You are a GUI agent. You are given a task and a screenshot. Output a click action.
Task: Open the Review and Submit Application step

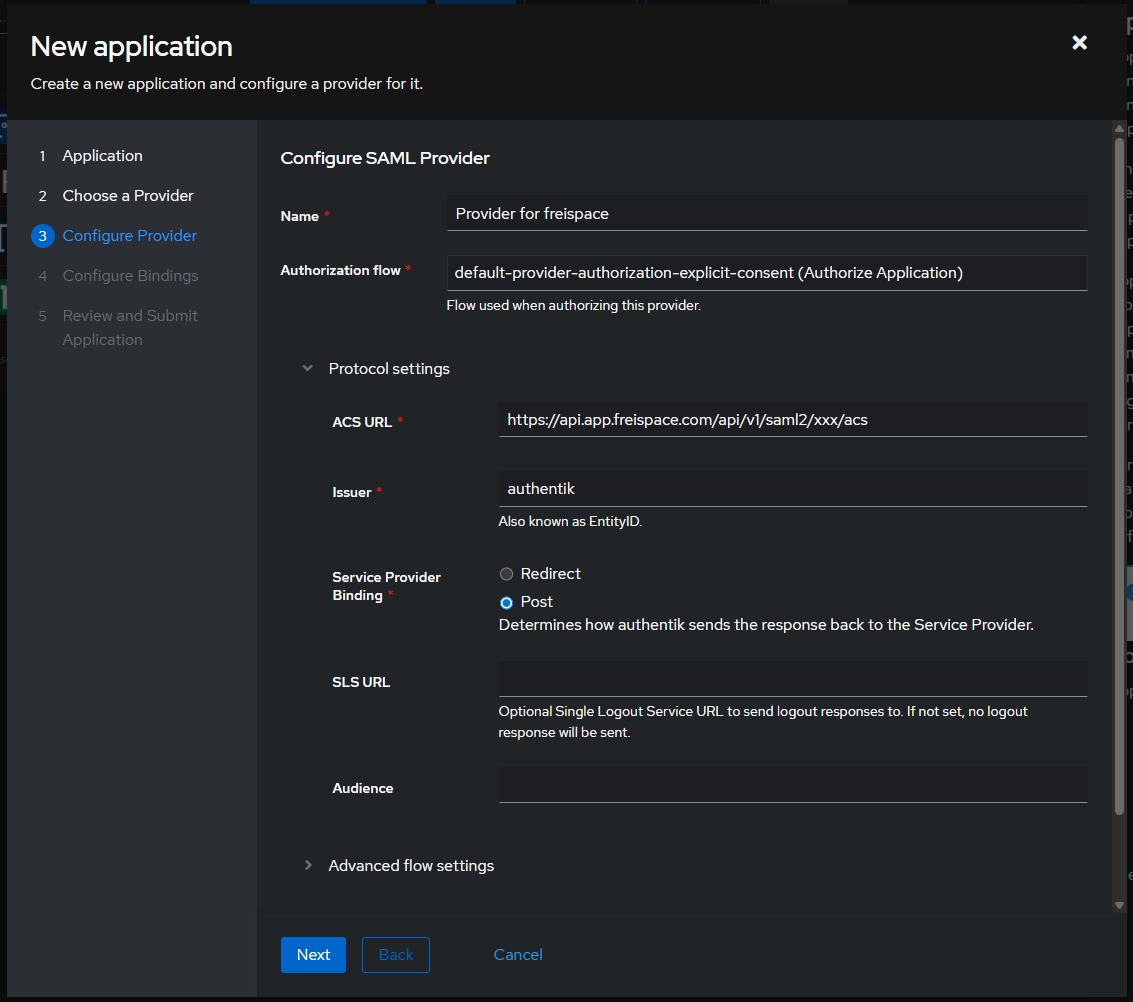(130, 327)
